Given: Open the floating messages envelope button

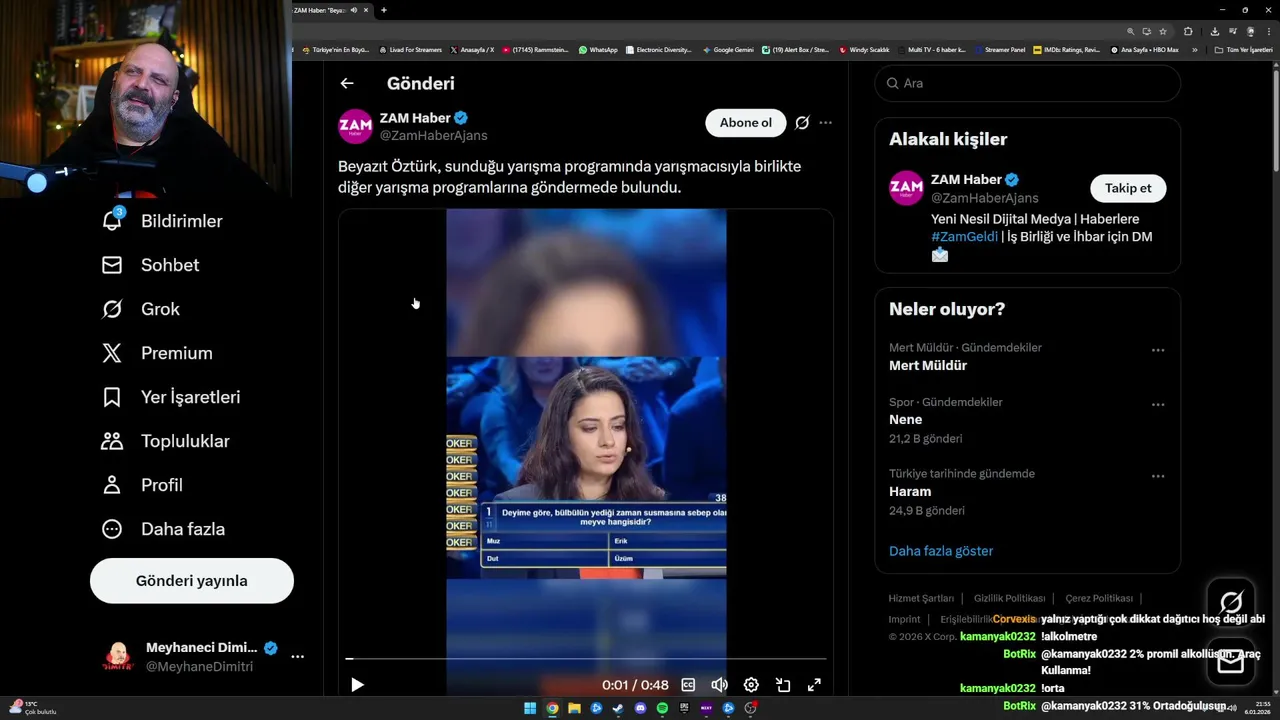Looking at the screenshot, I should (1231, 662).
